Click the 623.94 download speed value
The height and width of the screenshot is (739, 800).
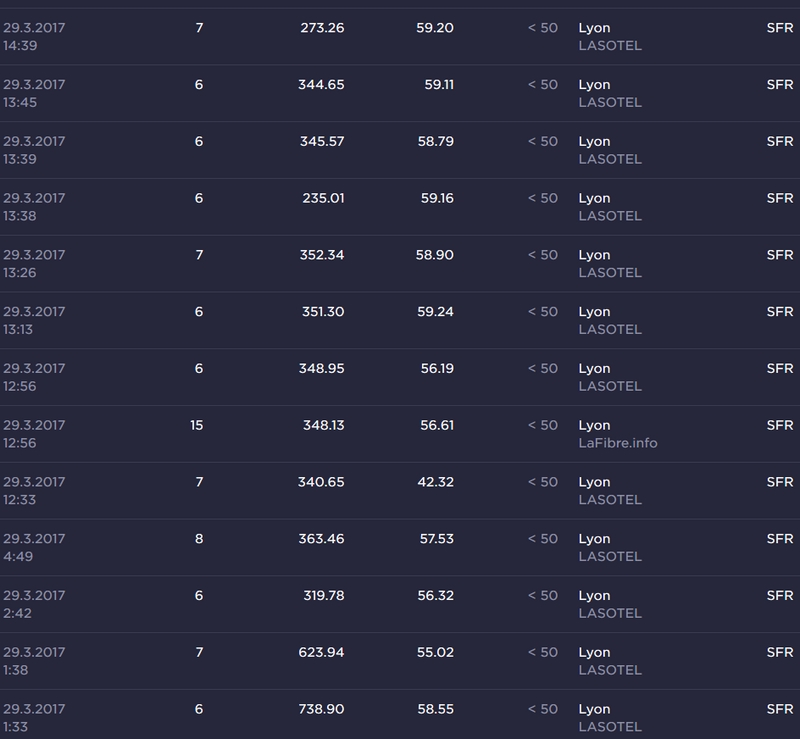tap(320, 652)
